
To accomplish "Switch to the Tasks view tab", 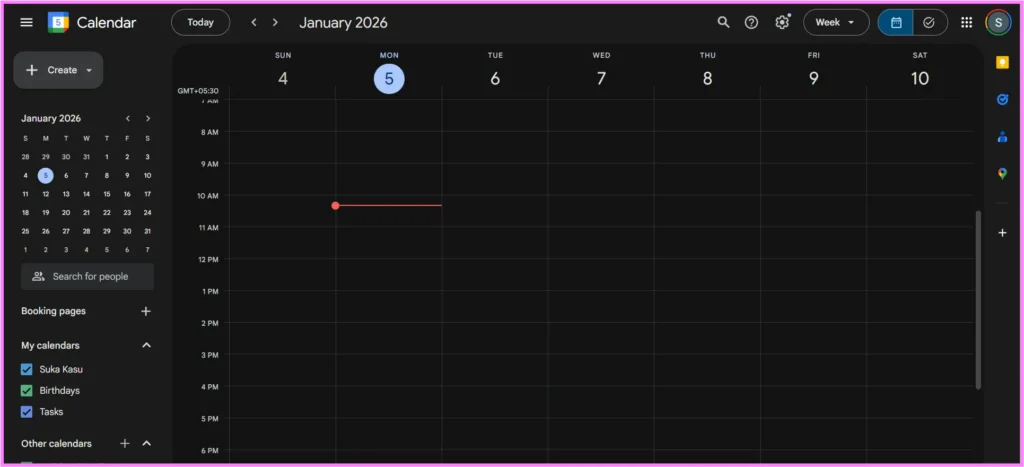I will [929, 22].
